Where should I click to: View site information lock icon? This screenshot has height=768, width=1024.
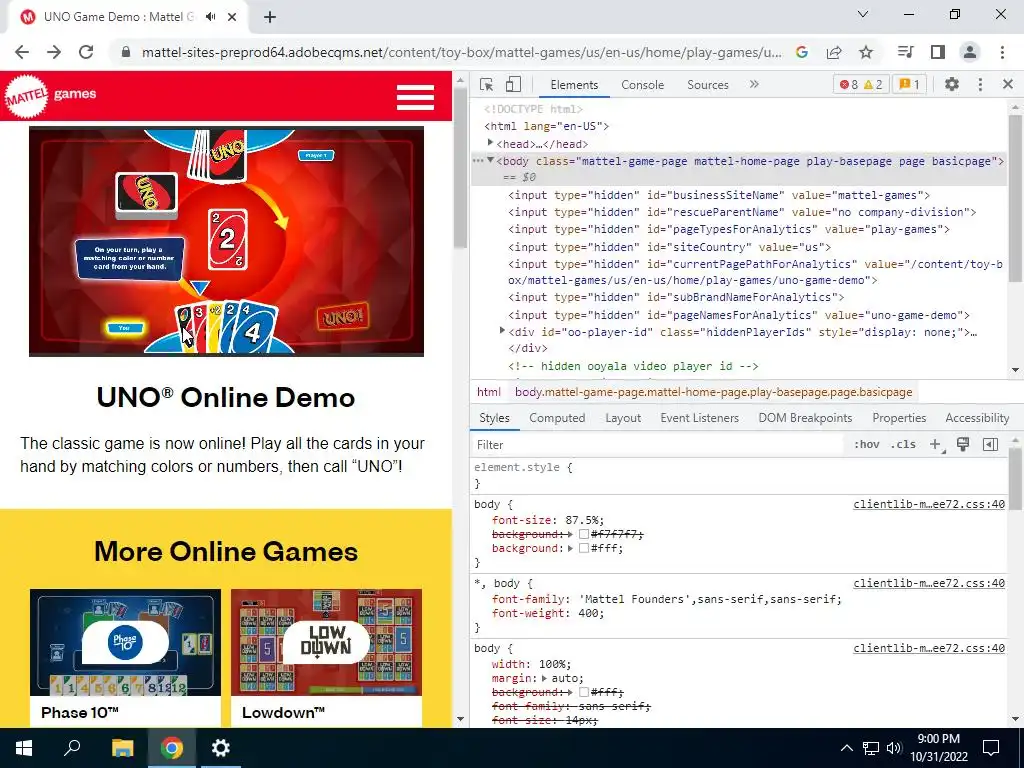(127, 52)
